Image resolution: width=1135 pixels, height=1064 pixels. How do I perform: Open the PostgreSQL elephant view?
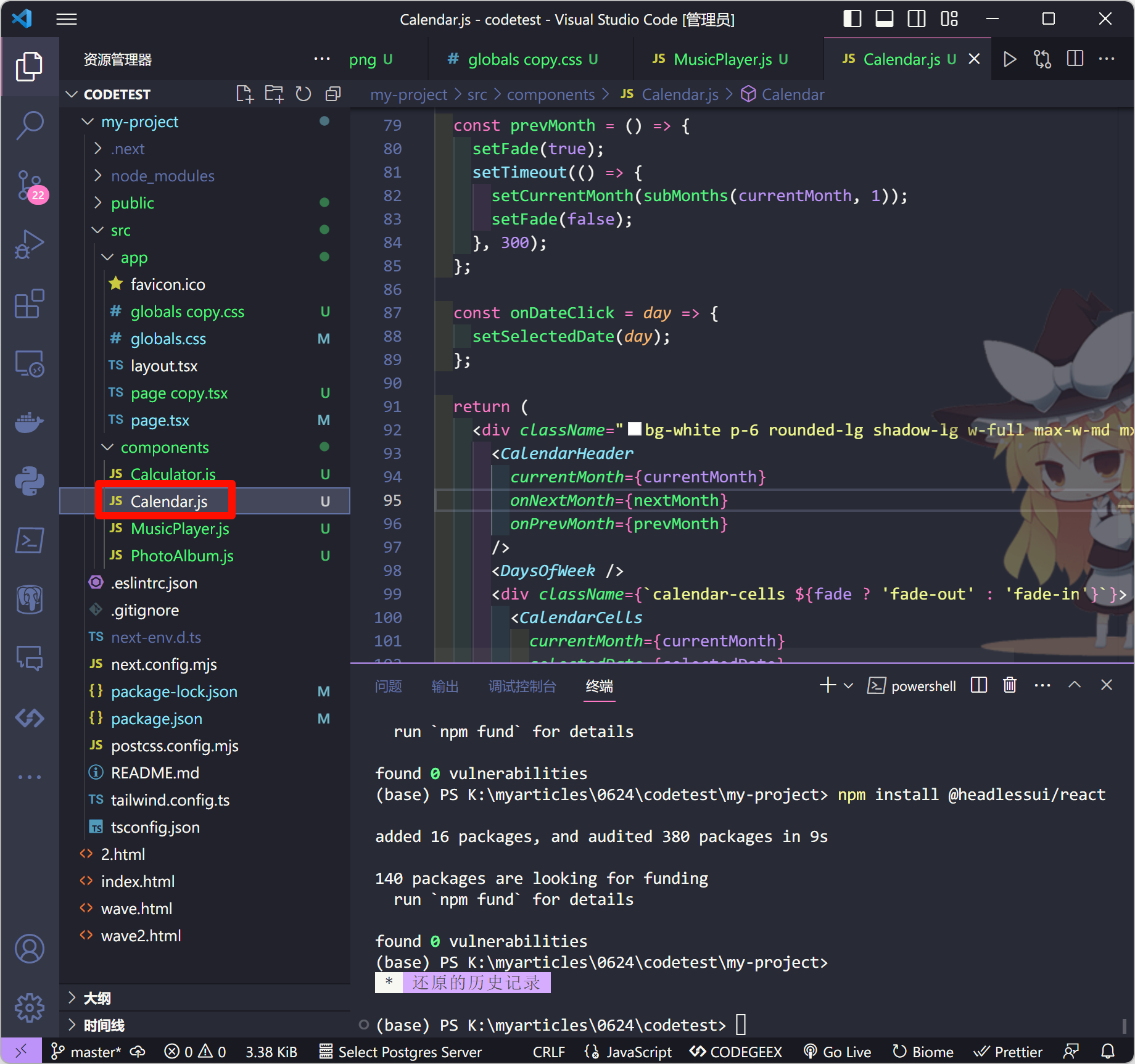tap(29, 600)
